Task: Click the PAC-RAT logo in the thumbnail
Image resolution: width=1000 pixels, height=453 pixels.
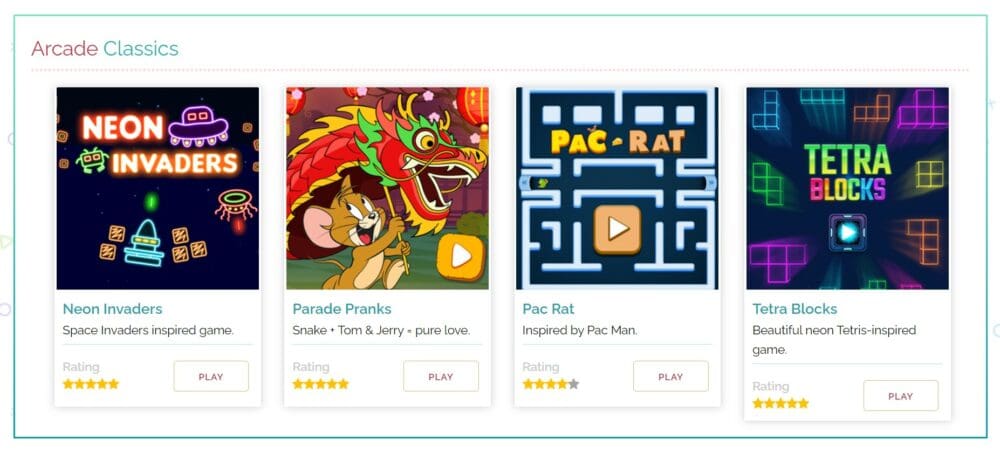Action: 617,142
